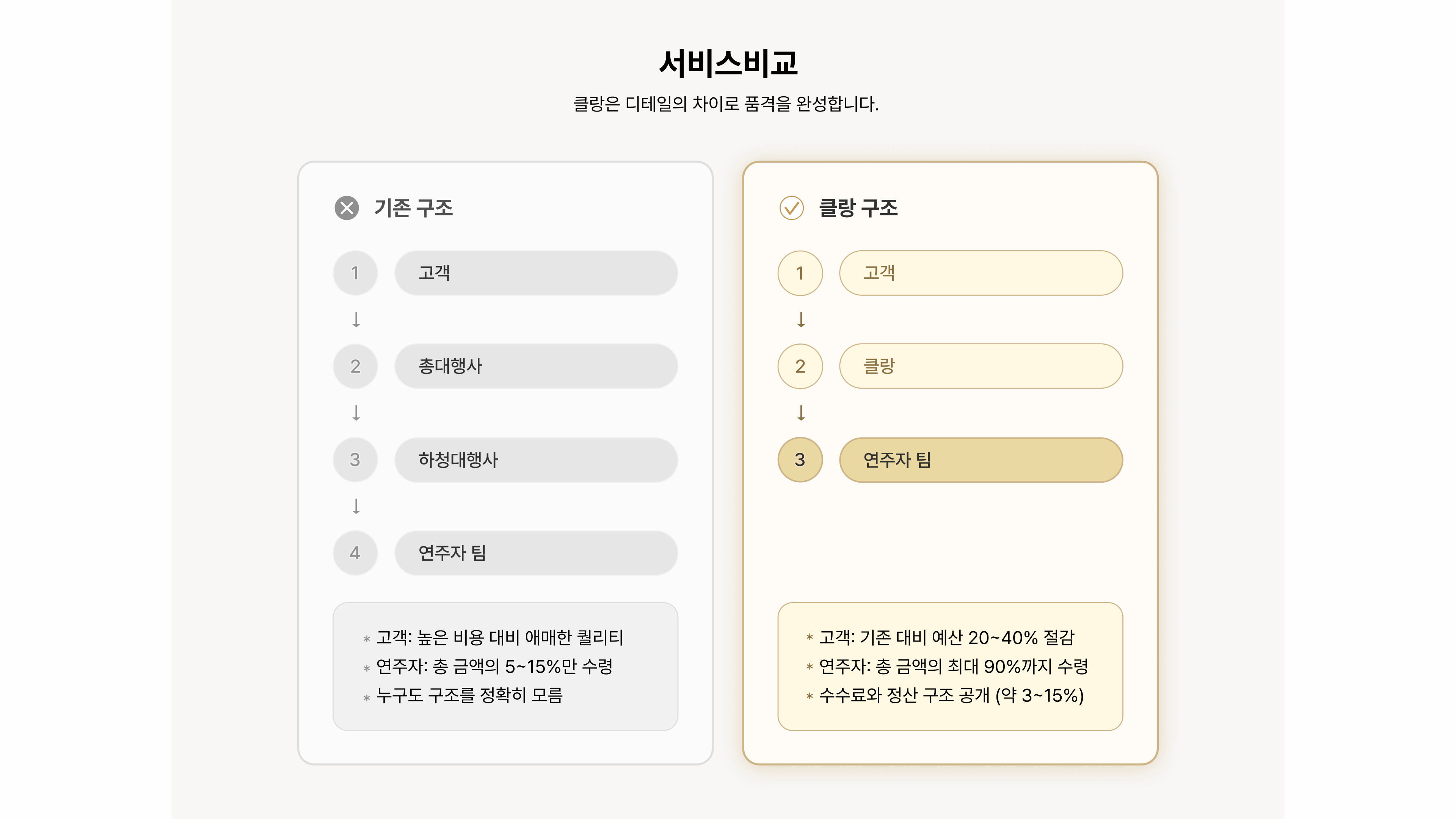This screenshot has width=1456, height=819.
Task: Select step 3 circle next to 하청대행사
Action: [x=355, y=460]
